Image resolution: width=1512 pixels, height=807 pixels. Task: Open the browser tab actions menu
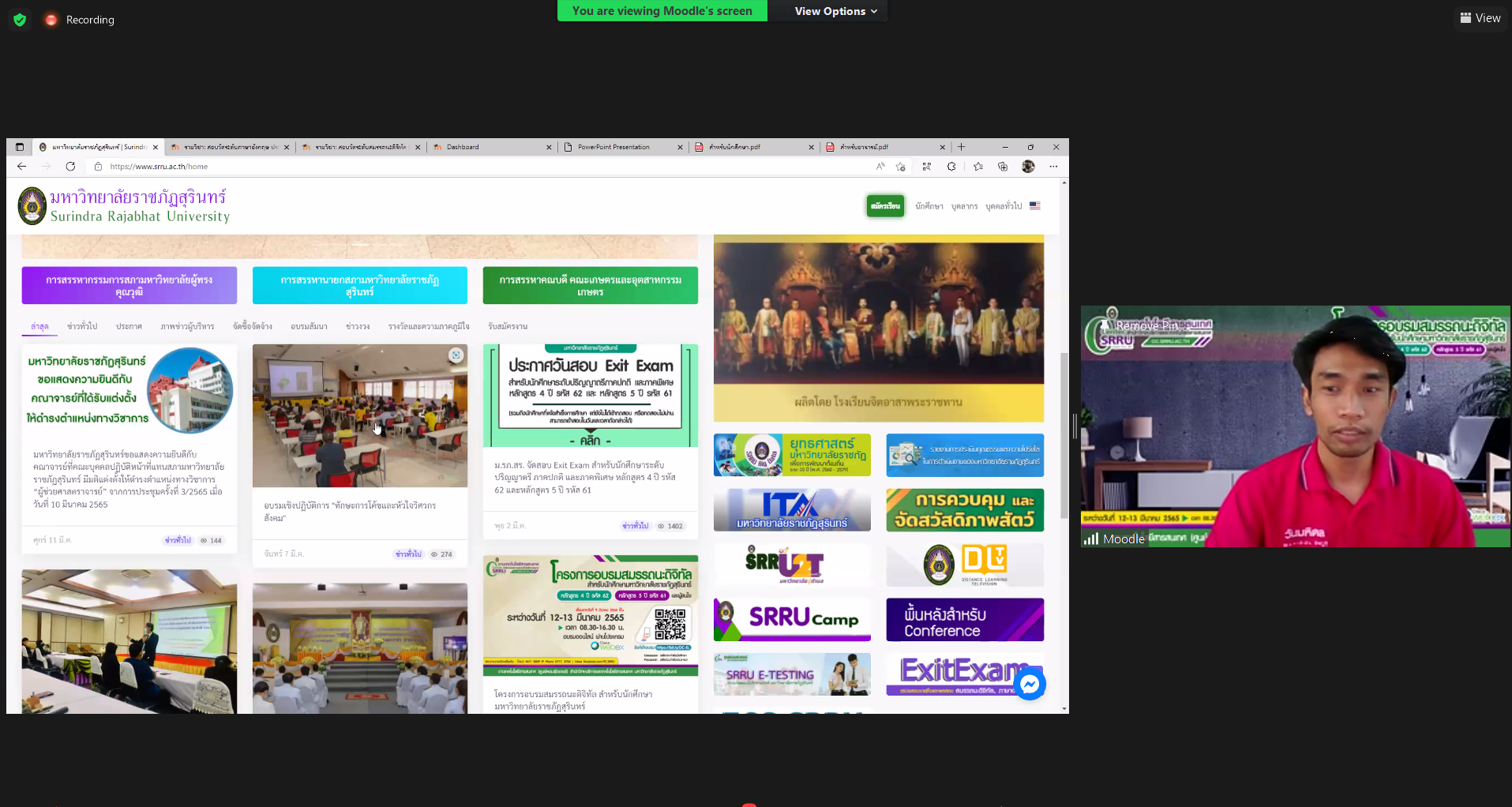(x=20, y=147)
